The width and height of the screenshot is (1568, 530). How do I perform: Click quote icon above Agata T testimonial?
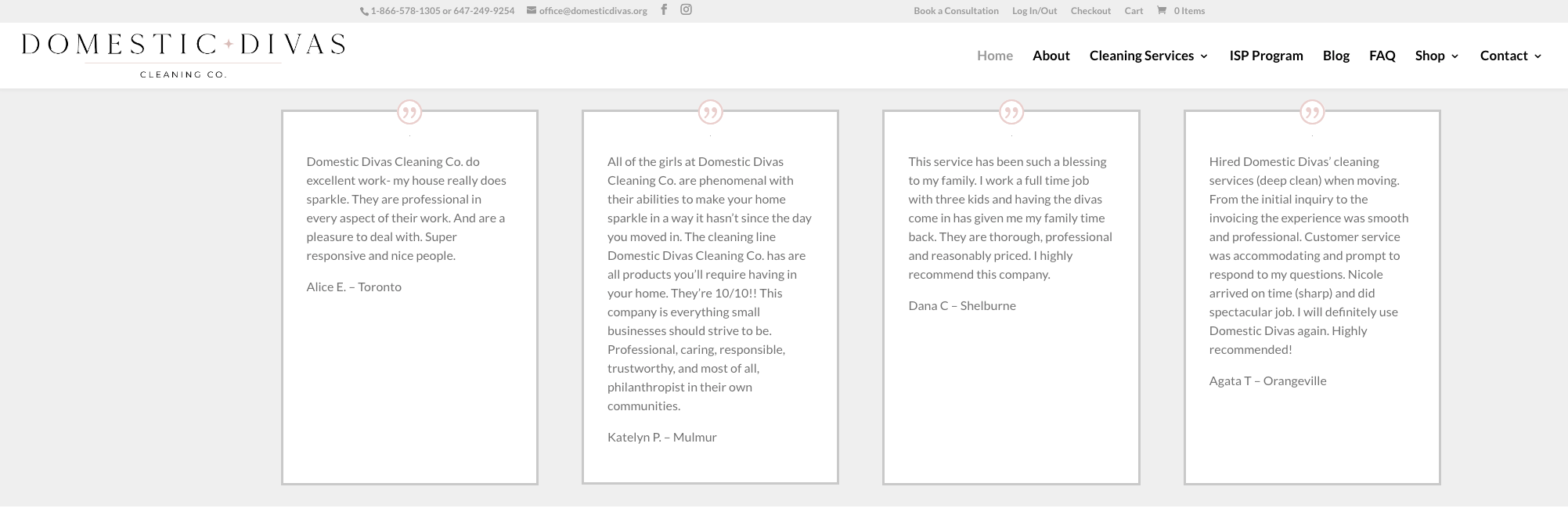1312,112
